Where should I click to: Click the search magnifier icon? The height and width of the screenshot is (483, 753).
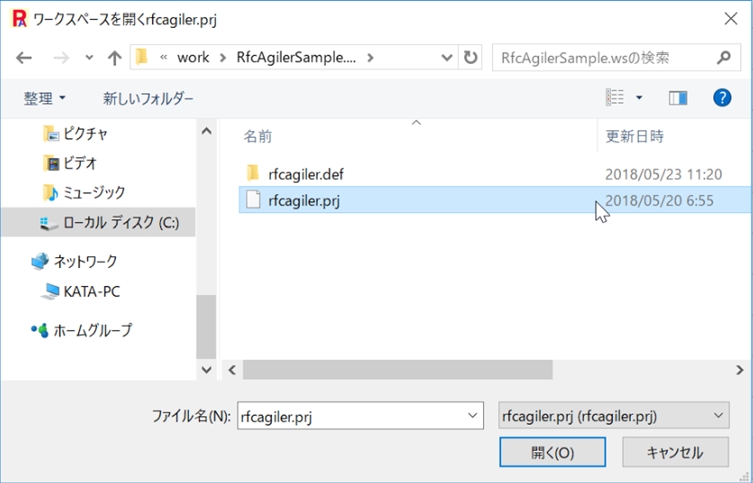click(724, 58)
